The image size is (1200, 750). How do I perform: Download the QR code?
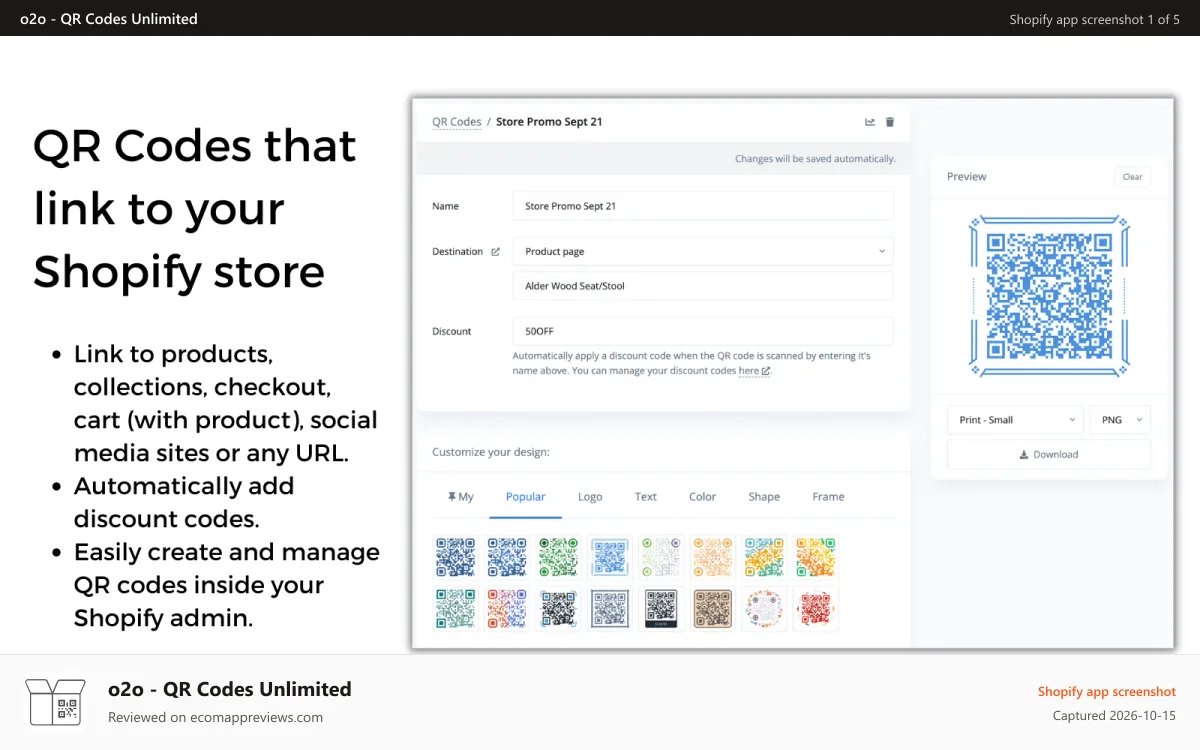[1049, 454]
